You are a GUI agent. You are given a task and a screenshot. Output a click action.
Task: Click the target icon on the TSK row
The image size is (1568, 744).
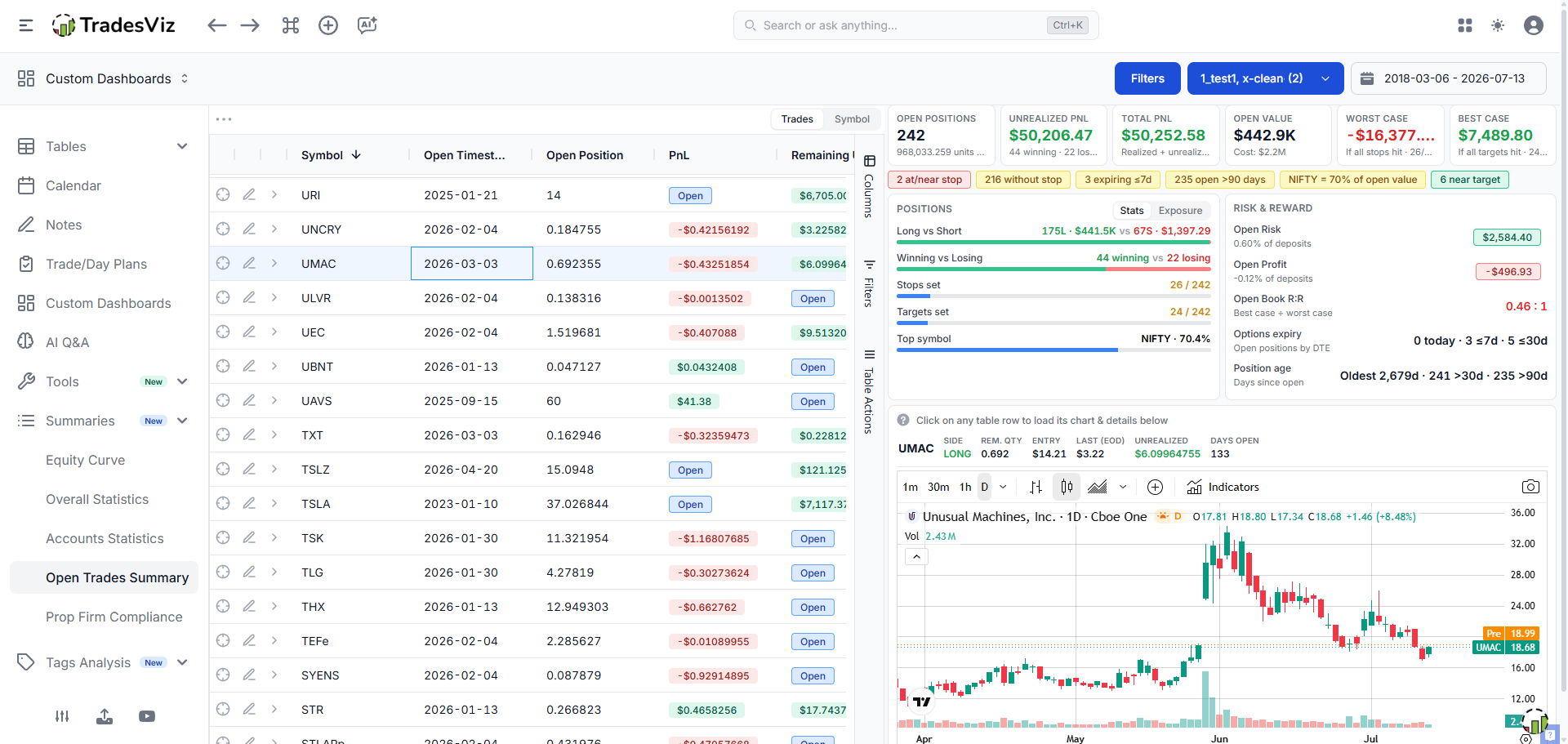click(x=223, y=537)
